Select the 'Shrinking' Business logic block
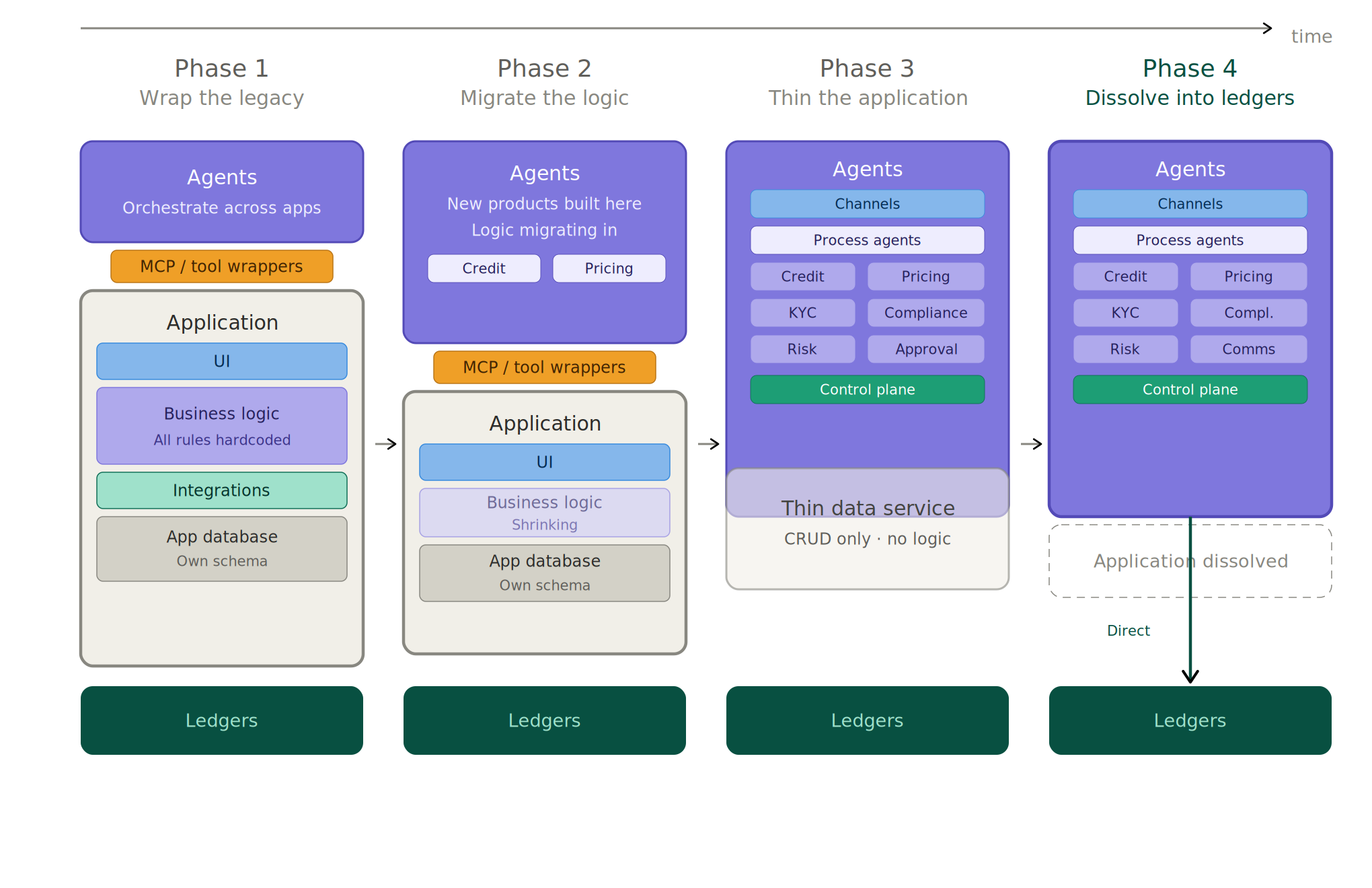 click(545, 513)
